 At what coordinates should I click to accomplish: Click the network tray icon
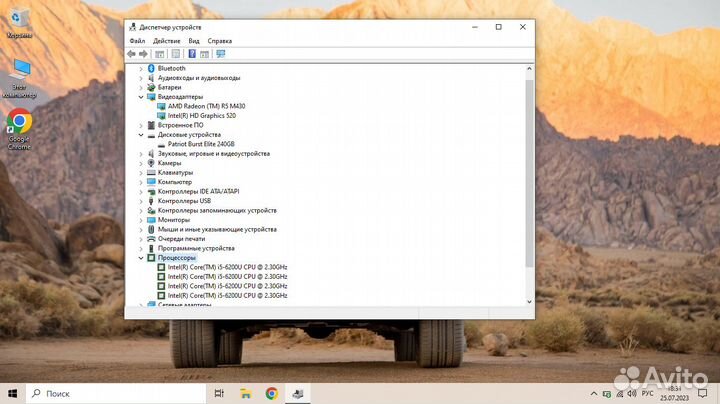point(619,394)
